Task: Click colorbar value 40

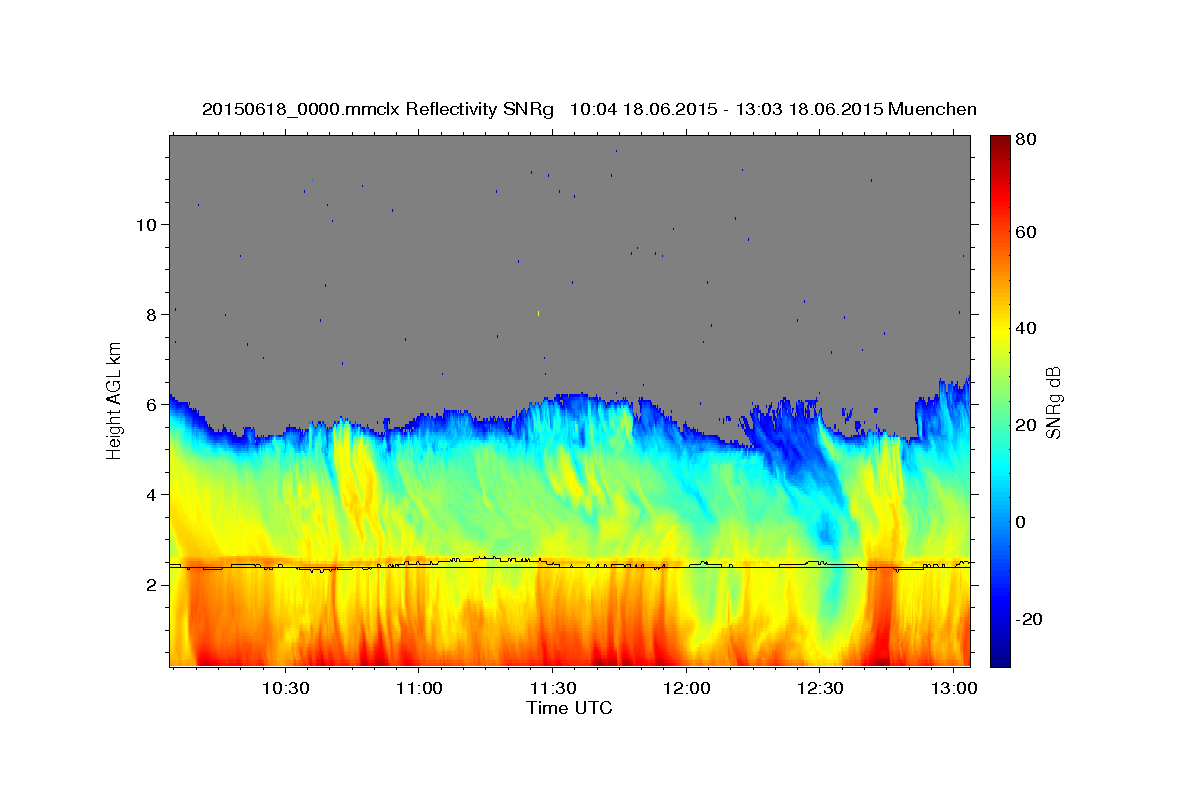Action: (x=1028, y=329)
